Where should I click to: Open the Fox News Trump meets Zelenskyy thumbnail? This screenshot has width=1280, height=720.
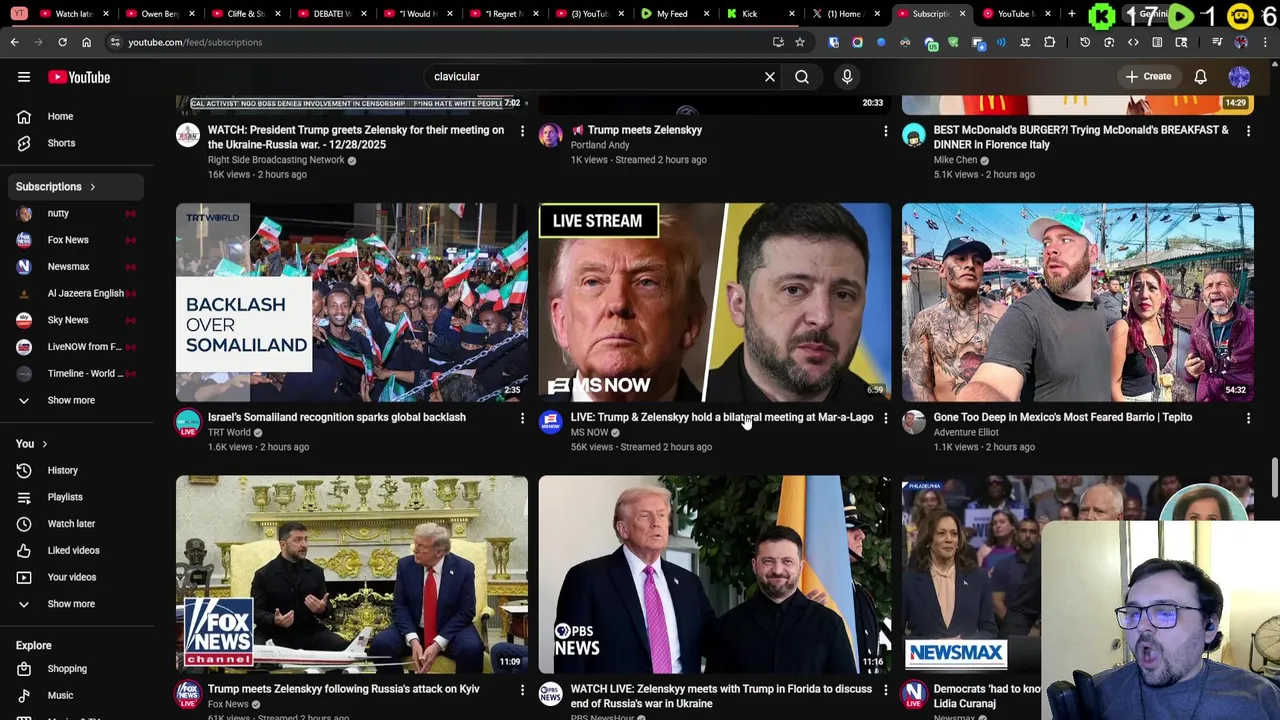[x=352, y=574]
